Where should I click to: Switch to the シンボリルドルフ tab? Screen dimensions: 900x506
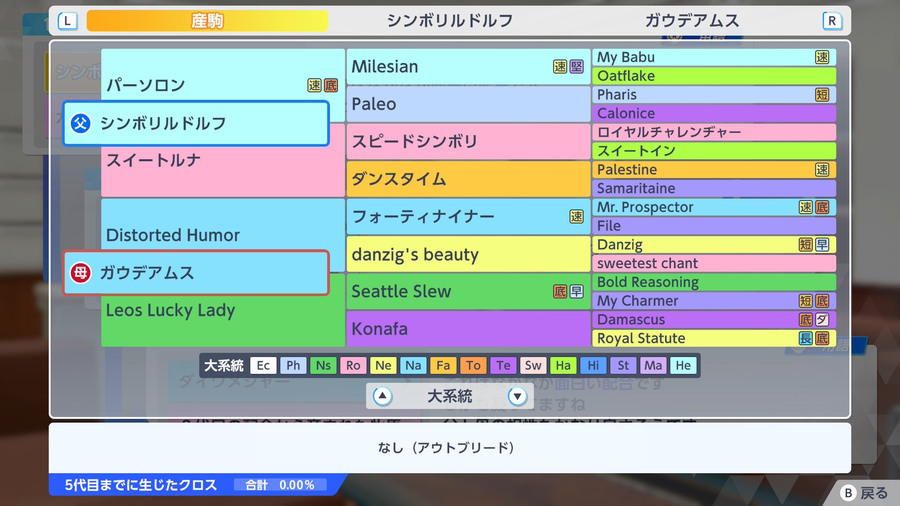[x=449, y=21]
